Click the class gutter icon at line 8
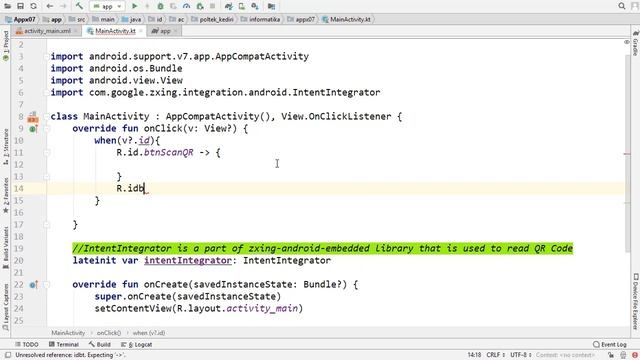The image size is (640, 360). (33, 117)
